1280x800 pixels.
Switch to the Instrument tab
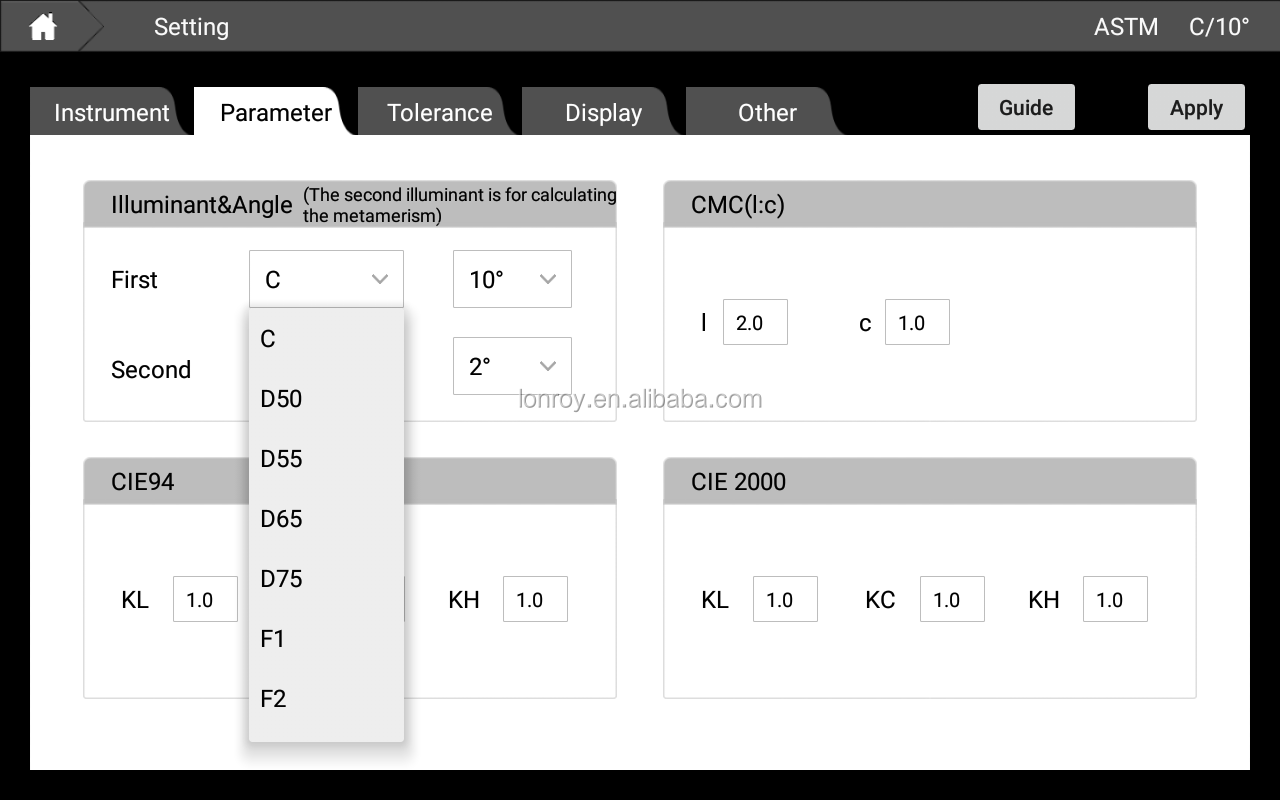(110, 112)
